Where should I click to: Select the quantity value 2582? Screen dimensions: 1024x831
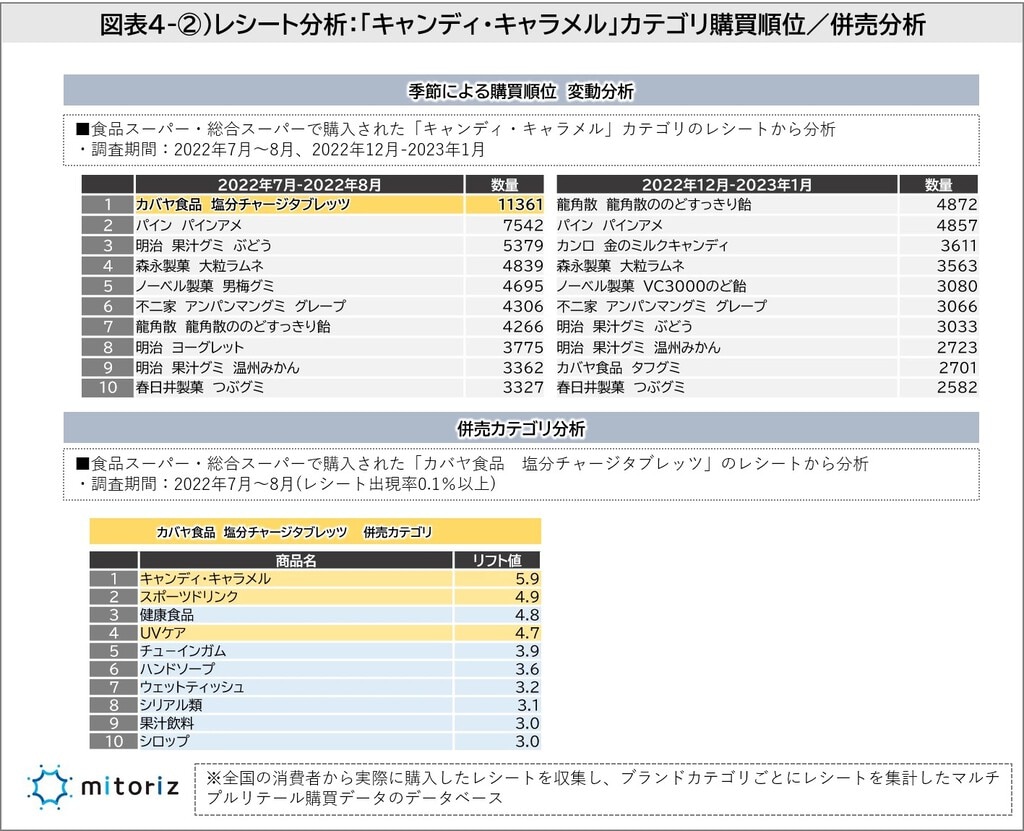tap(957, 387)
